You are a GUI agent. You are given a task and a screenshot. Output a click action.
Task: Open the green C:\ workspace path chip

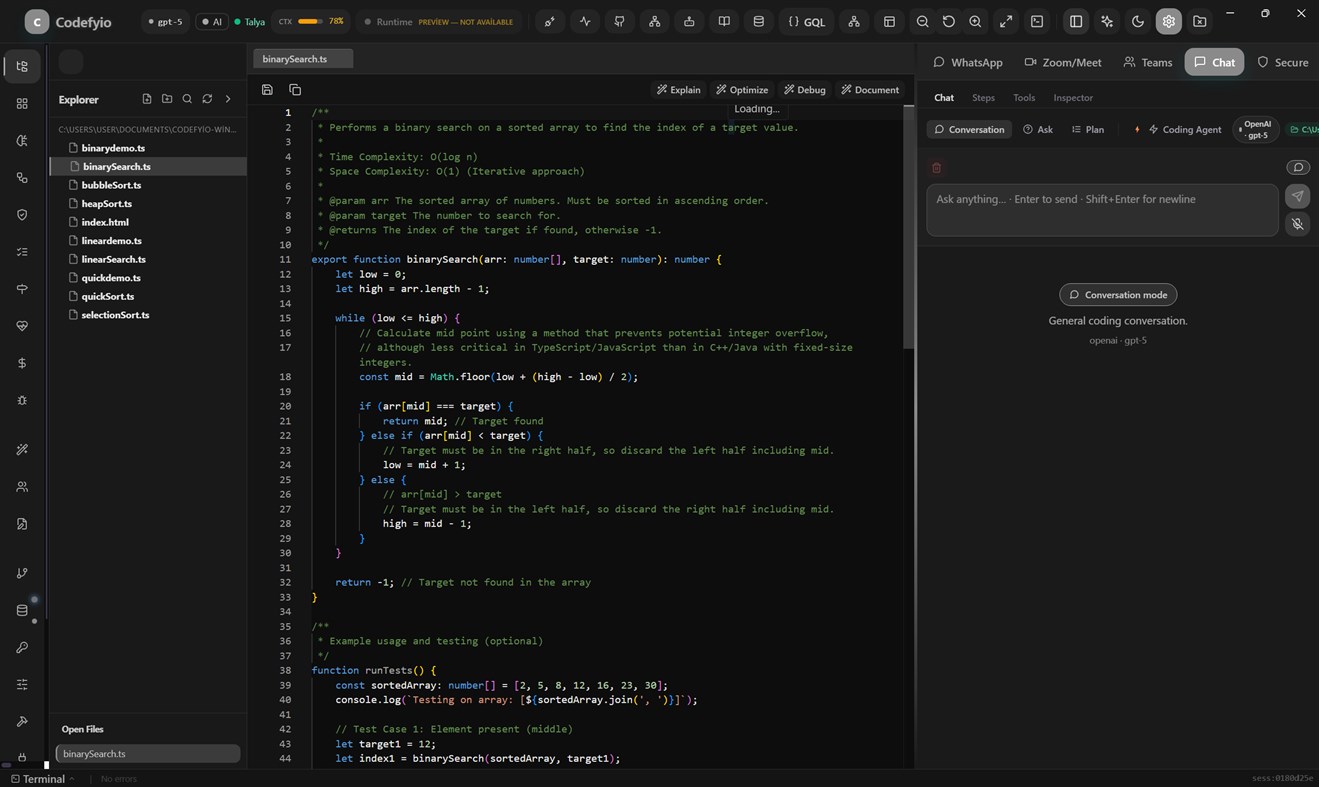(x=1303, y=129)
